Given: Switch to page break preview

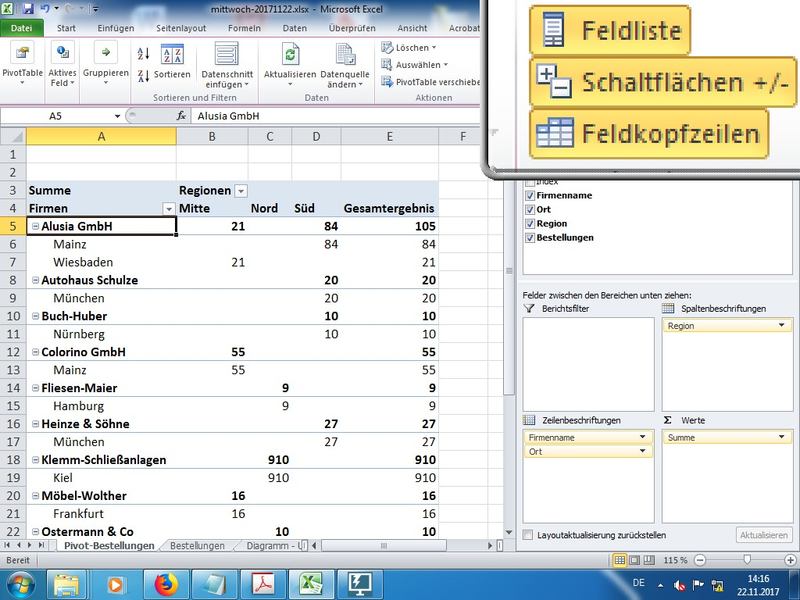Looking at the screenshot, I should point(648,560).
